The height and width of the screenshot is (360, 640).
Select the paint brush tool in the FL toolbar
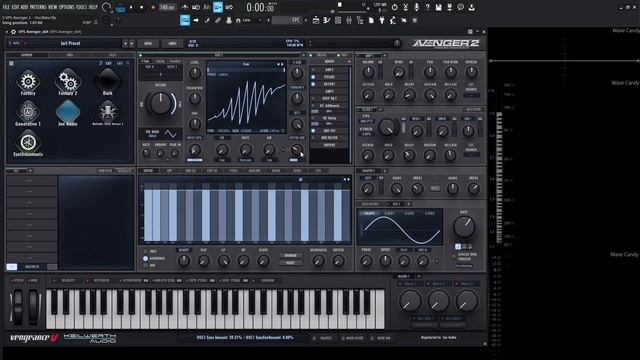pos(207,20)
